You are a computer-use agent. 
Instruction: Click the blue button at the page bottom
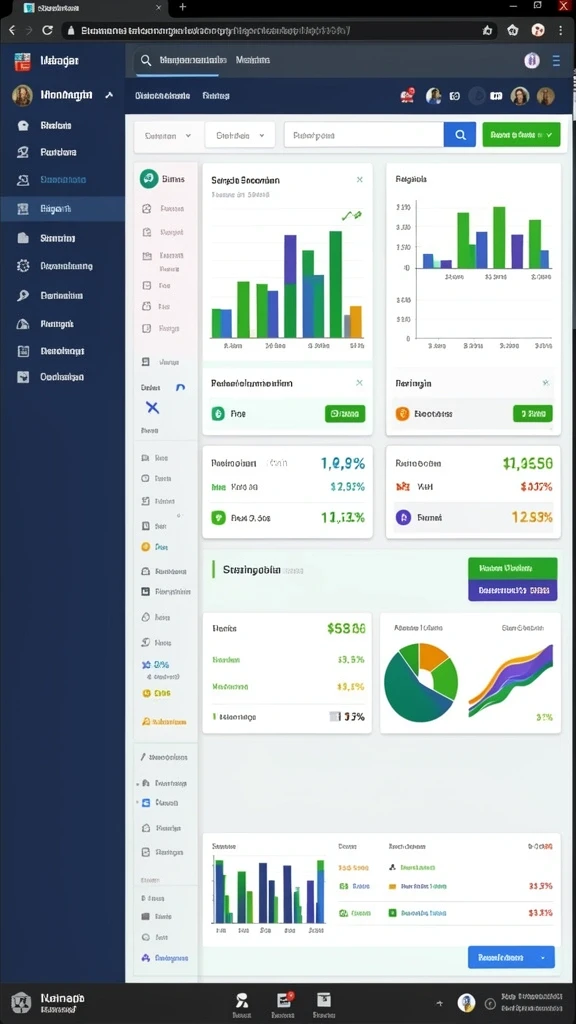pyautogui.click(x=511, y=957)
